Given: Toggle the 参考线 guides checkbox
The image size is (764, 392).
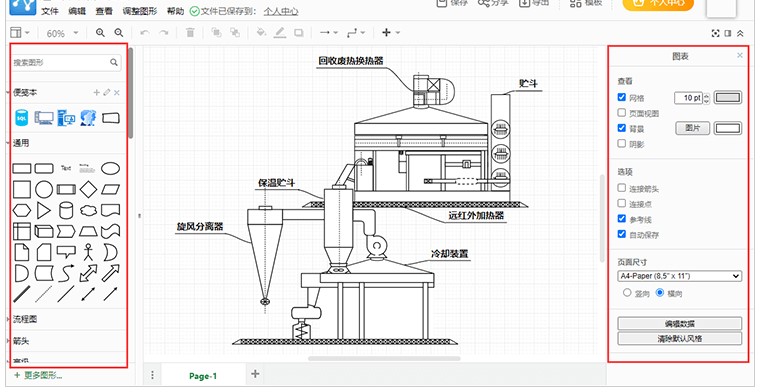Looking at the screenshot, I should tap(622, 219).
